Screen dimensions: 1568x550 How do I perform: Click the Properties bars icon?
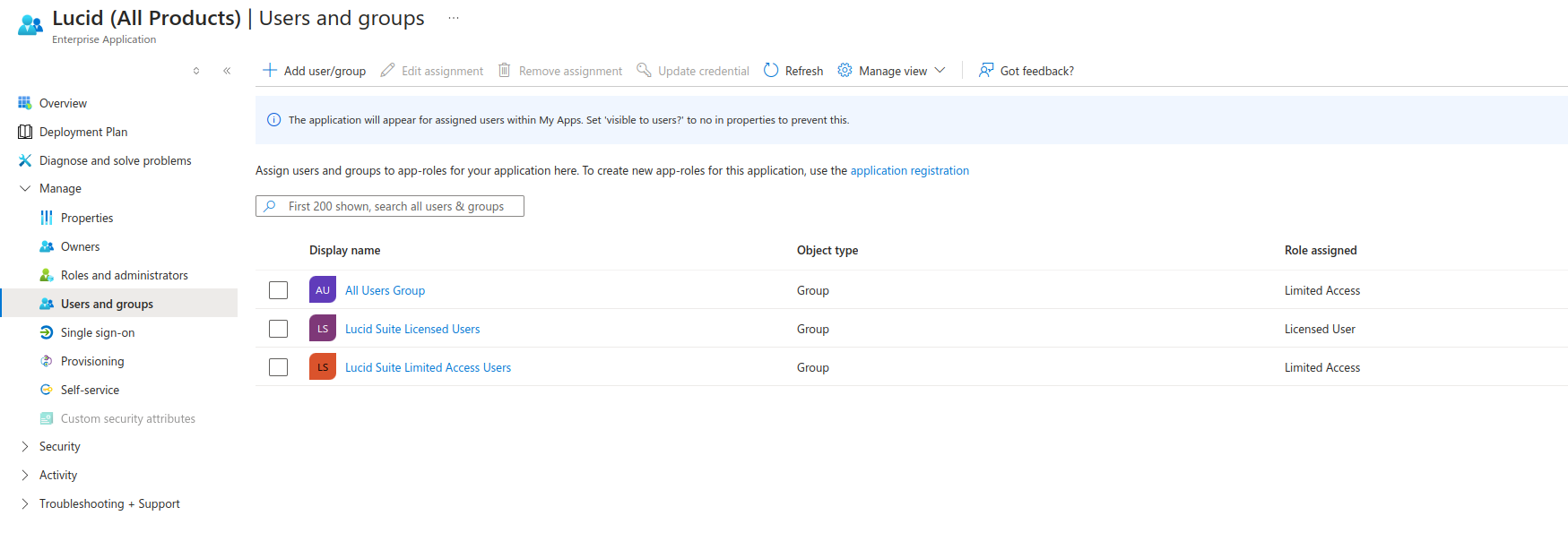pos(47,218)
